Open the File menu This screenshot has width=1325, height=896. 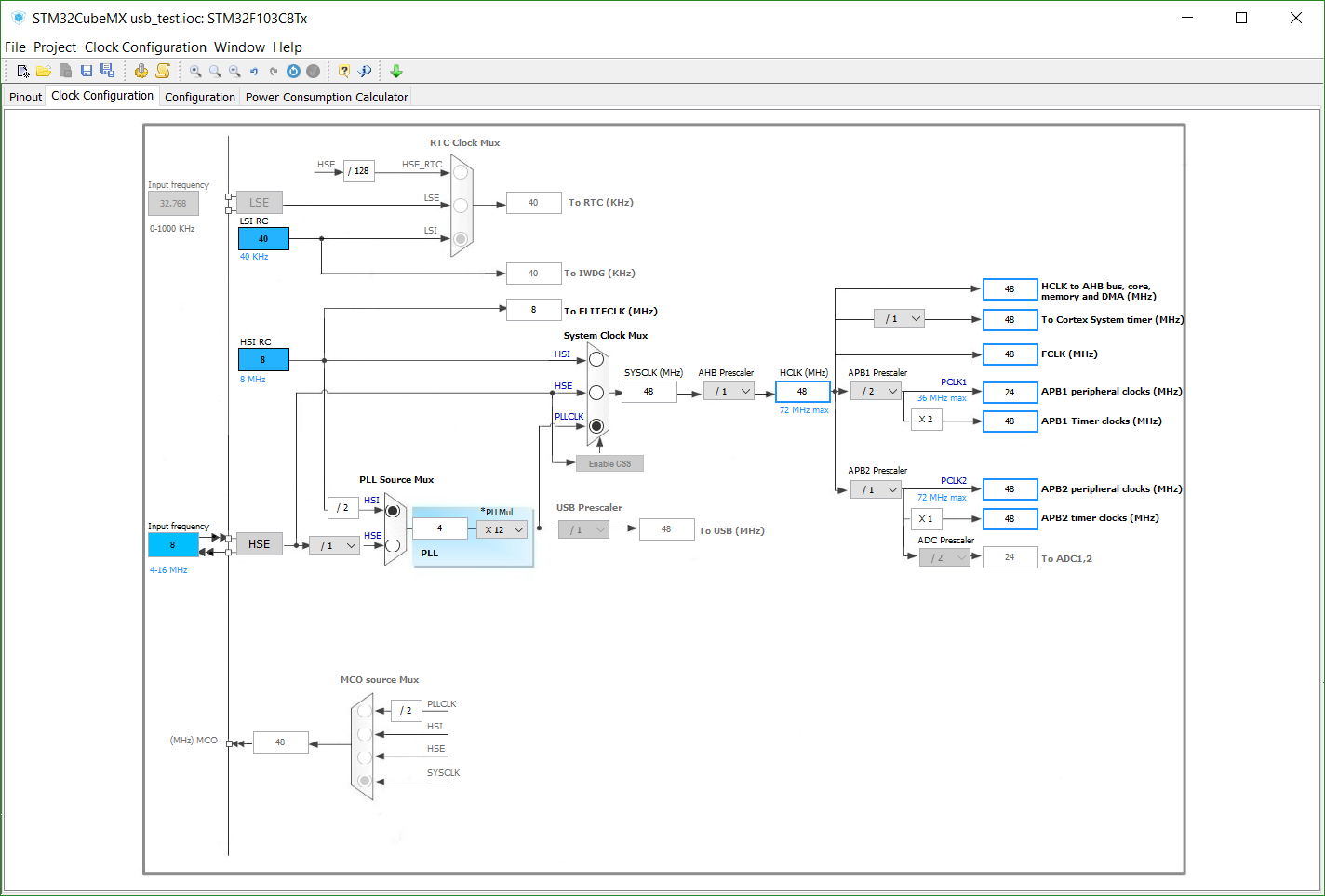click(16, 47)
